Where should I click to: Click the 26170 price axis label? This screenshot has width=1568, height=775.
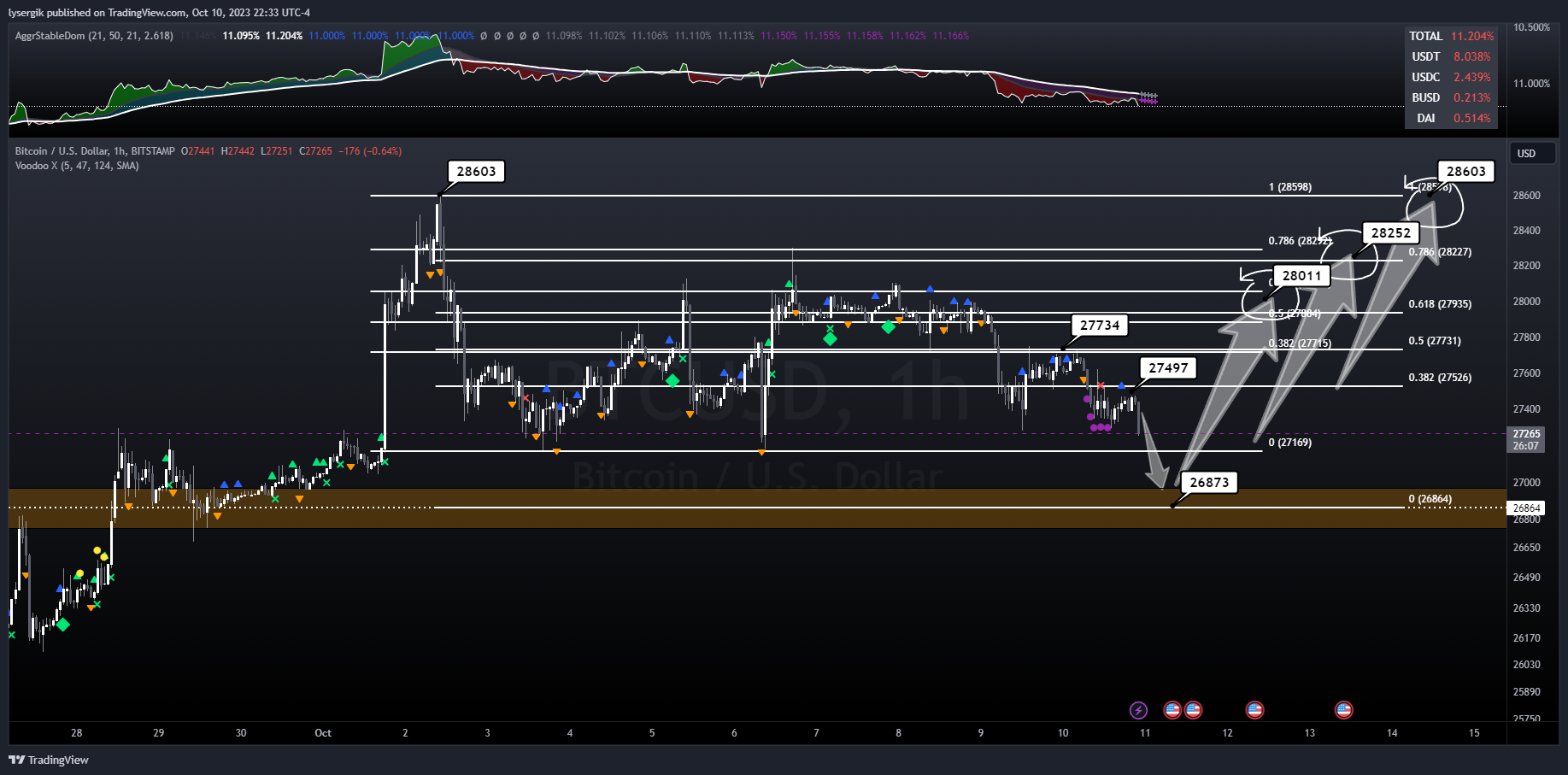coord(1527,638)
